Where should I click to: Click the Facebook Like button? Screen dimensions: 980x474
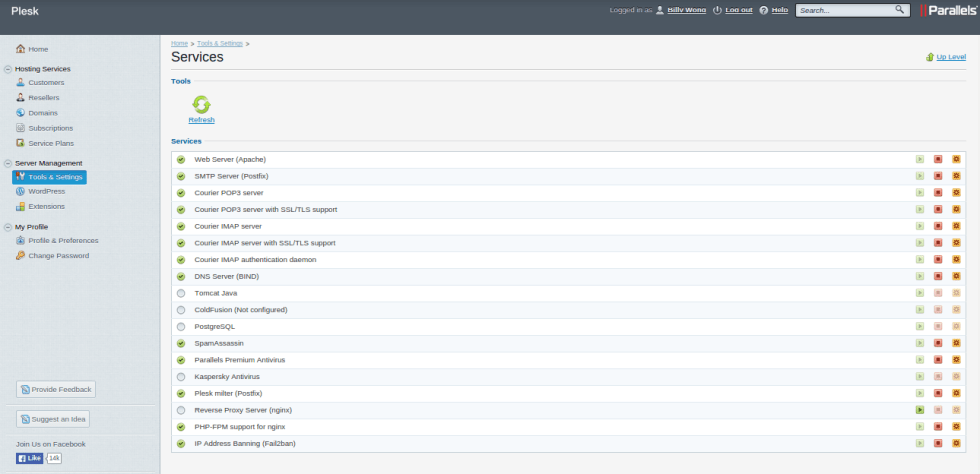coord(29,458)
